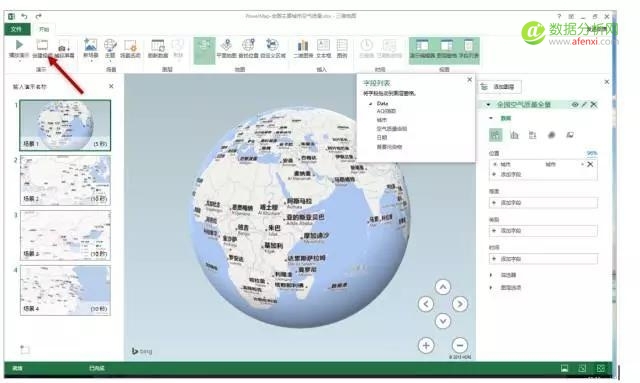The width and height of the screenshot is (640, 383).
Task: Click scene delete icon at pane bottom
Action: pyautogui.click(x=25, y=350)
